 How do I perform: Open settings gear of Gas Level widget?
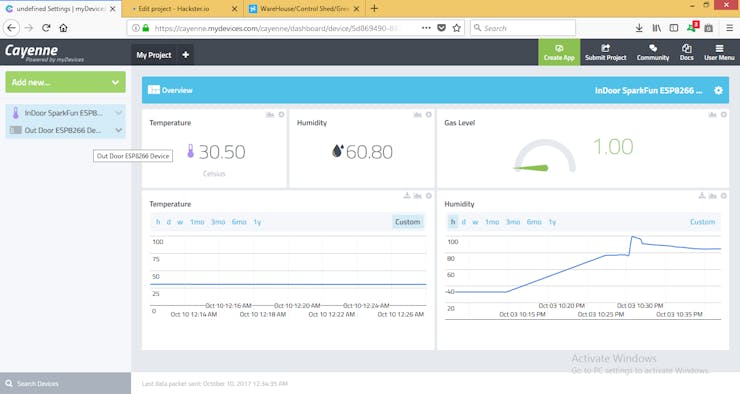pos(723,115)
